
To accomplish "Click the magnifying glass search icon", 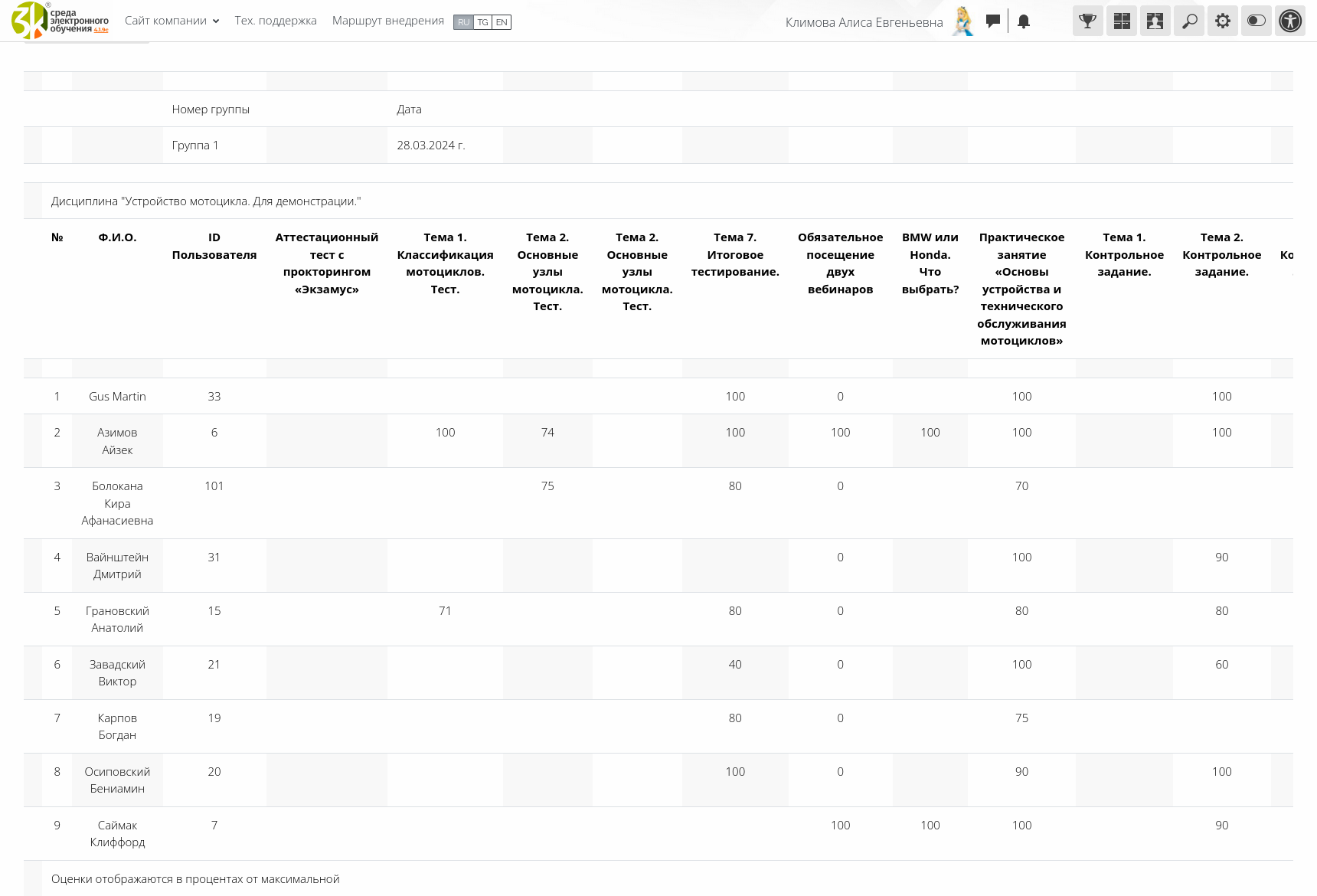I will click(1188, 21).
